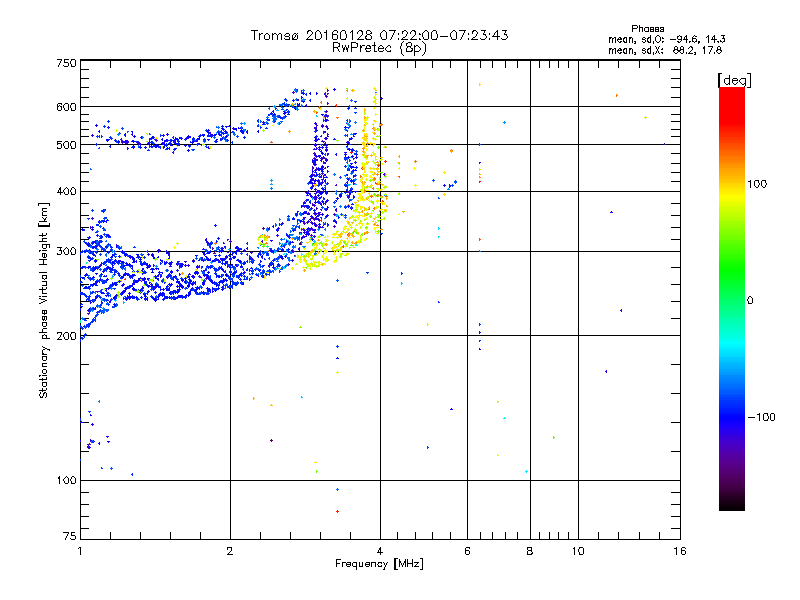Click the '600' height axis tick label
Screen dimensions: 800x600
pyautogui.click(x=66, y=107)
